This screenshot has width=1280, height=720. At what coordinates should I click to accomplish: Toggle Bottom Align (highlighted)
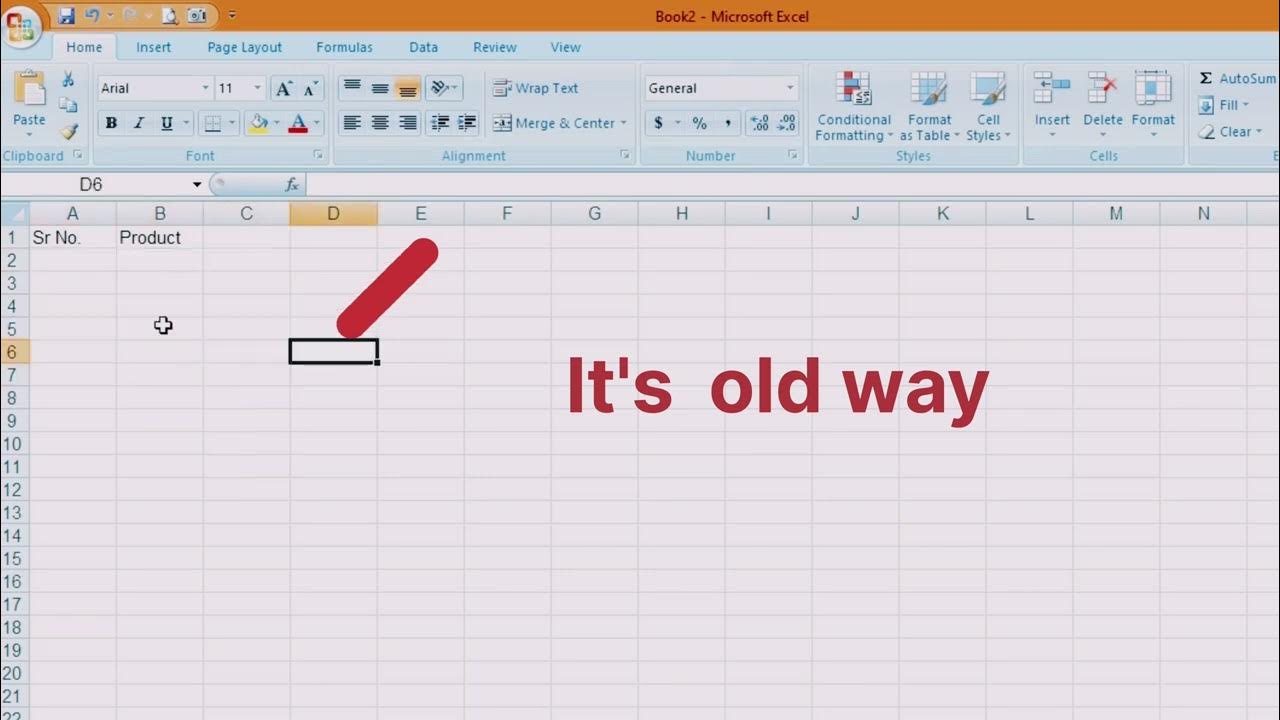407,88
